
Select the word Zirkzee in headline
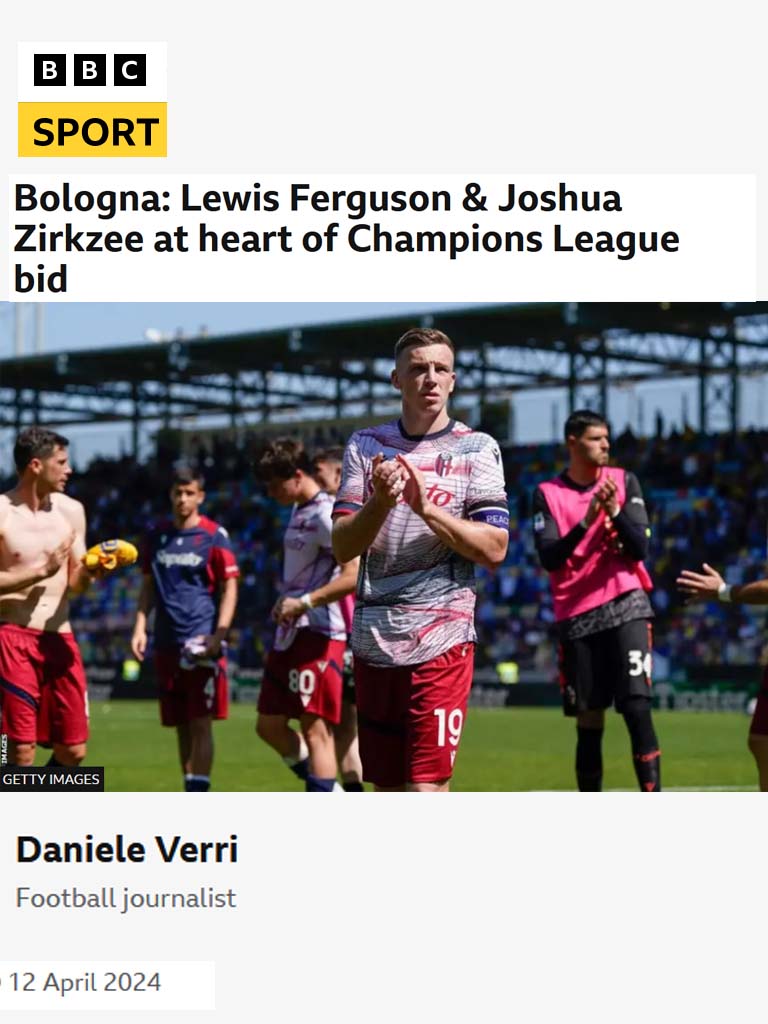point(78,238)
